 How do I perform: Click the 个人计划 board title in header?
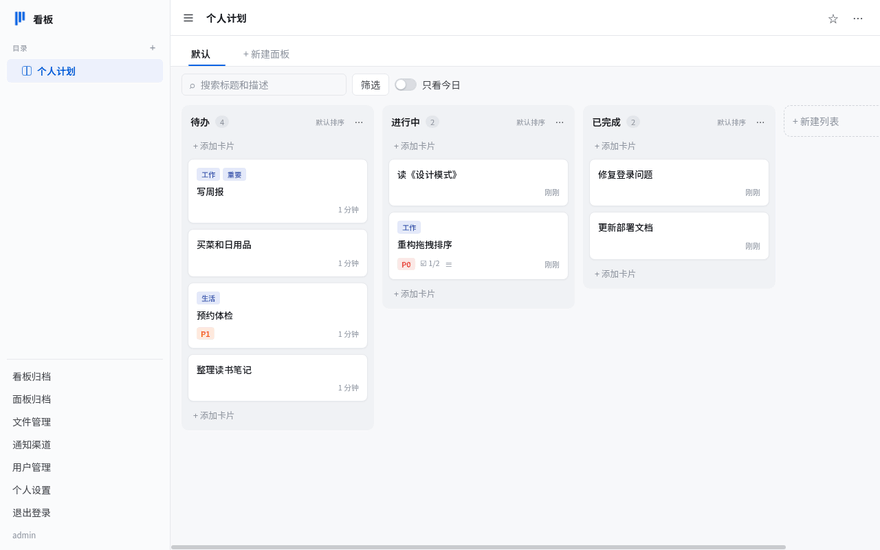(226, 18)
